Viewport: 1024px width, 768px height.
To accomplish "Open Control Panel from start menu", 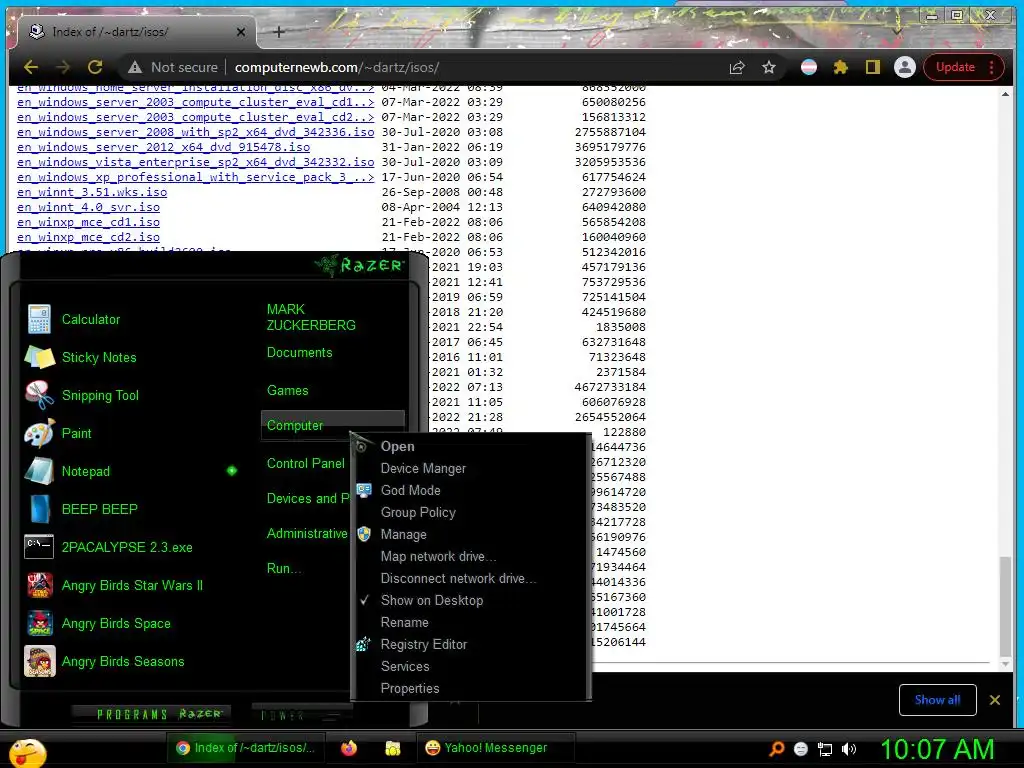I will [x=306, y=464].
